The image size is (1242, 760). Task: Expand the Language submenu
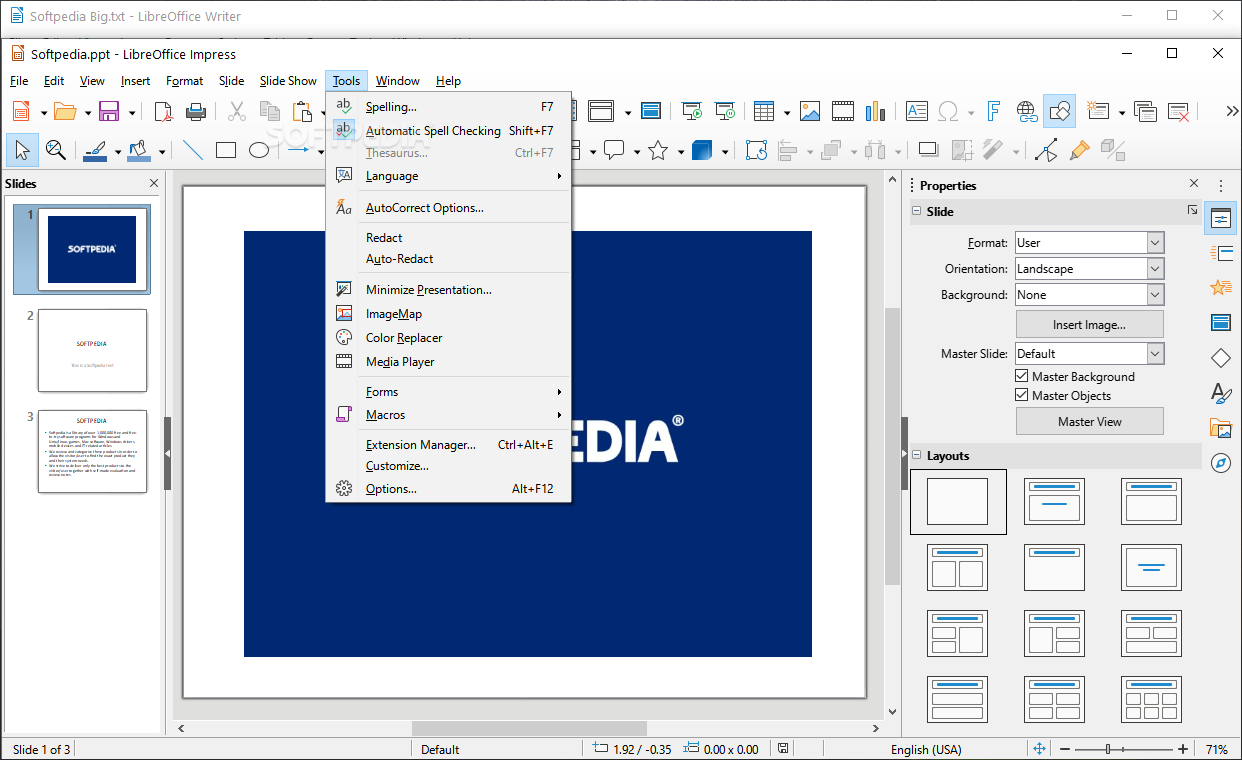coord(448,176)
